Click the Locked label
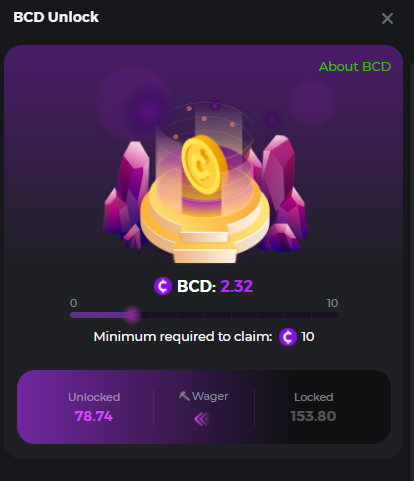 [314, 397]
